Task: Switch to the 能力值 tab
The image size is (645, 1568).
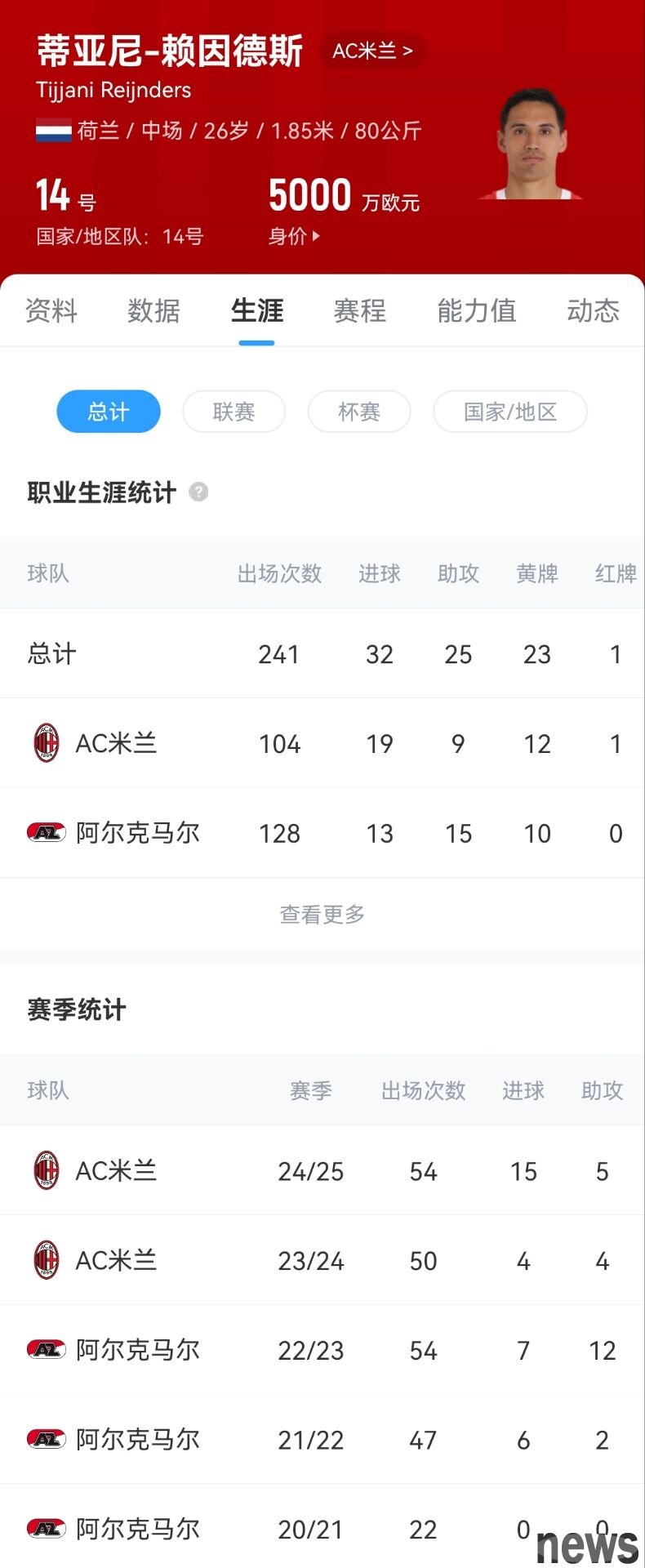Action: tap(477, 310)
